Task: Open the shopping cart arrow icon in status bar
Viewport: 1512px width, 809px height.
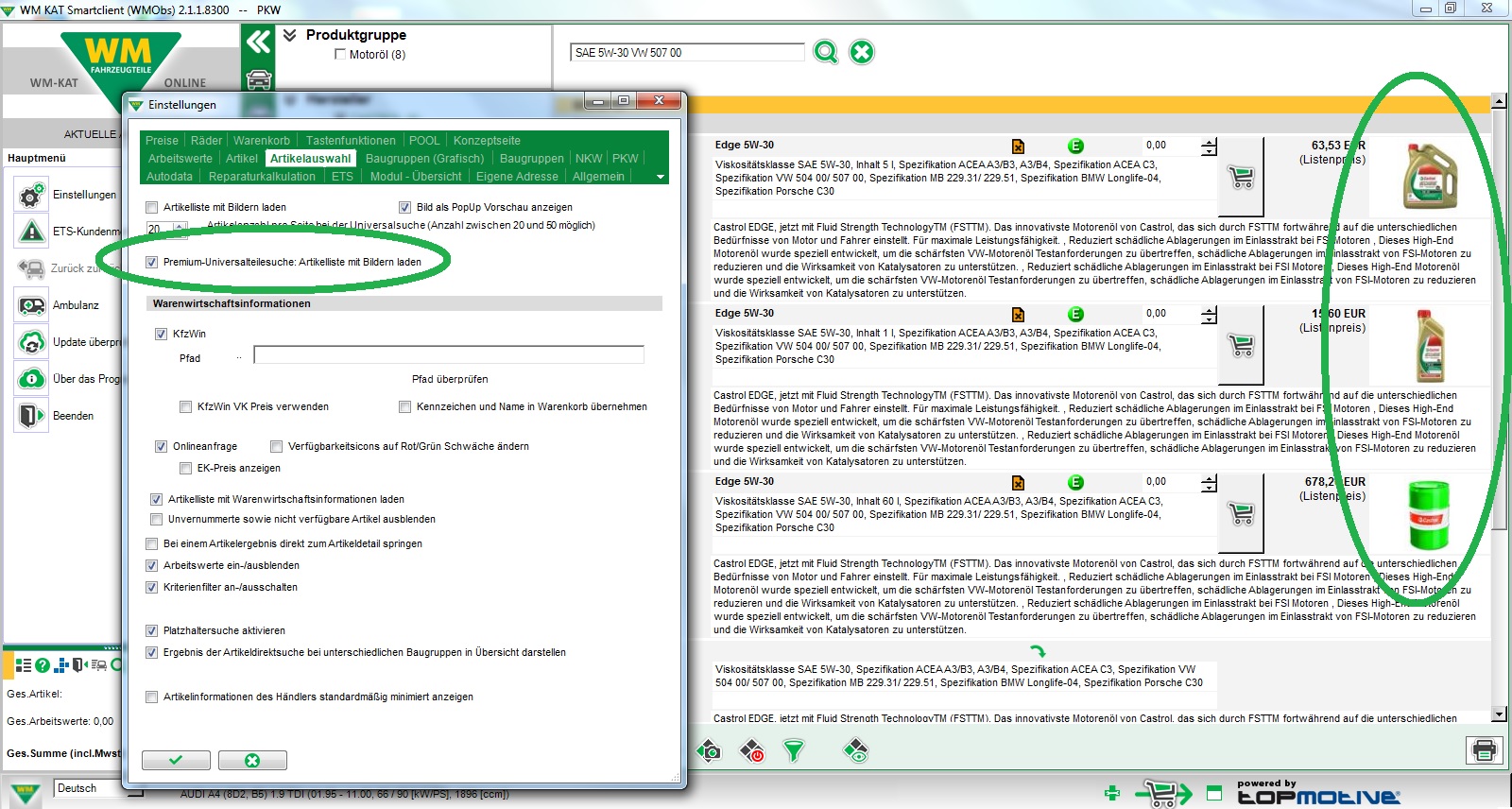Action: click(x=1164, y=793)
